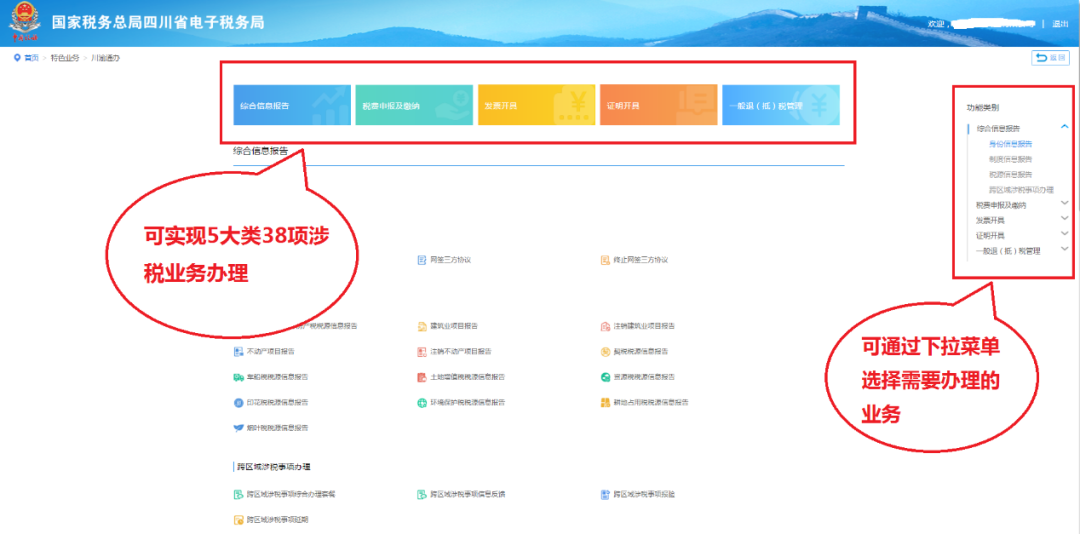Expand the 发票开具 sidebar section
The width and height of the screenshot is (1080, 534).
[x=1064, y=220]
